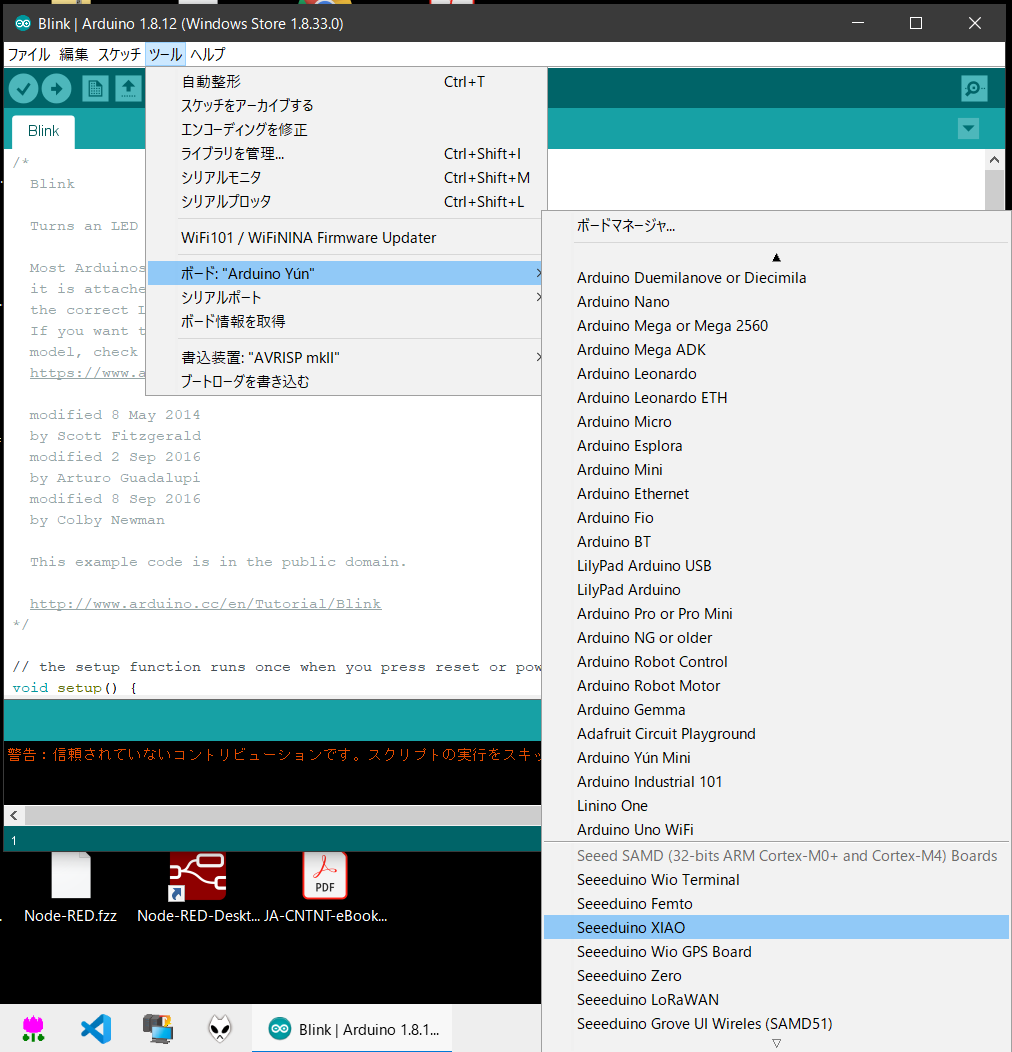Choose 自動整形 from the tools menu
Viewport: 1012px width, 1052px height.
click(x=344, y=82)
